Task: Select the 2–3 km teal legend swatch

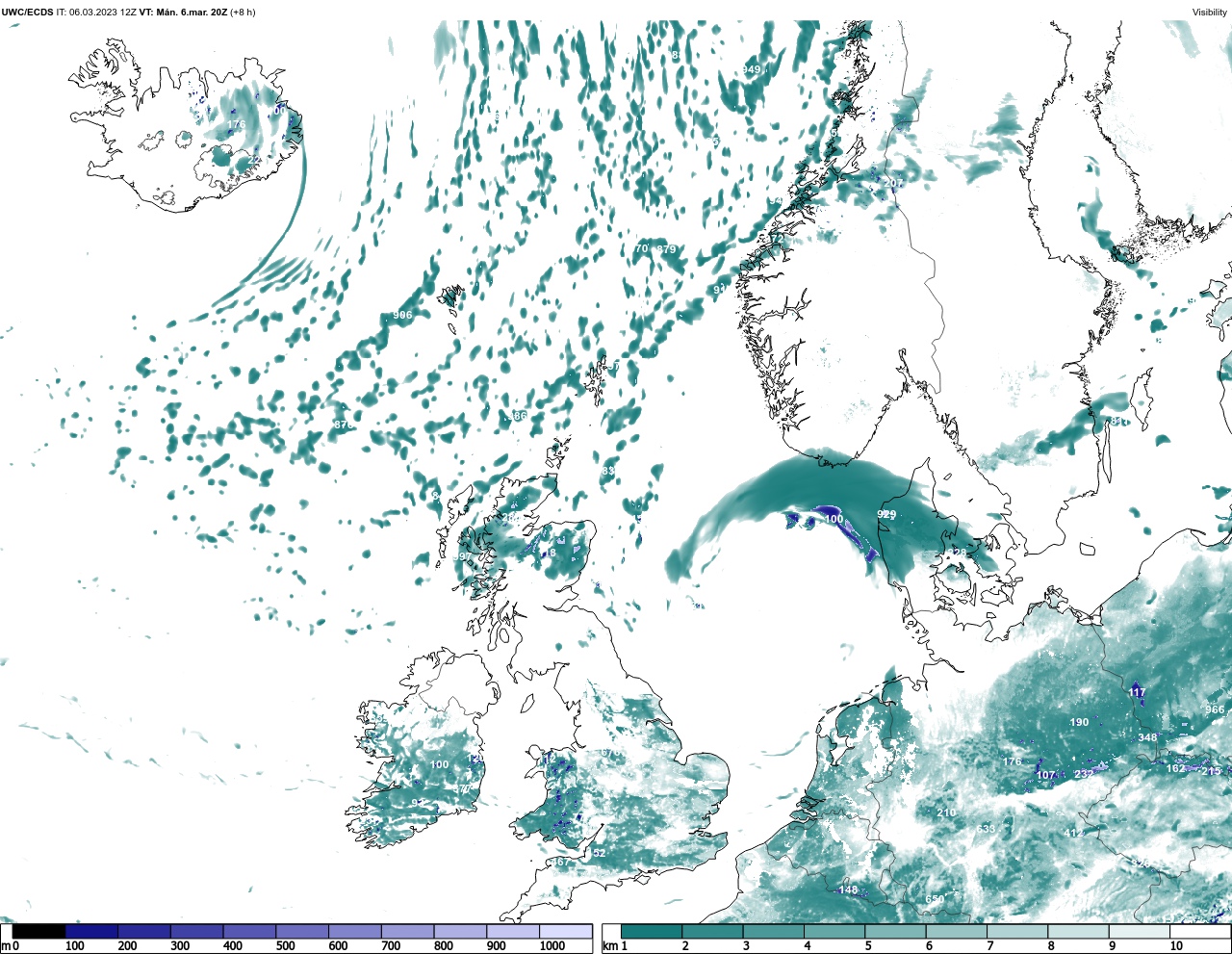Action: [712, 932]
